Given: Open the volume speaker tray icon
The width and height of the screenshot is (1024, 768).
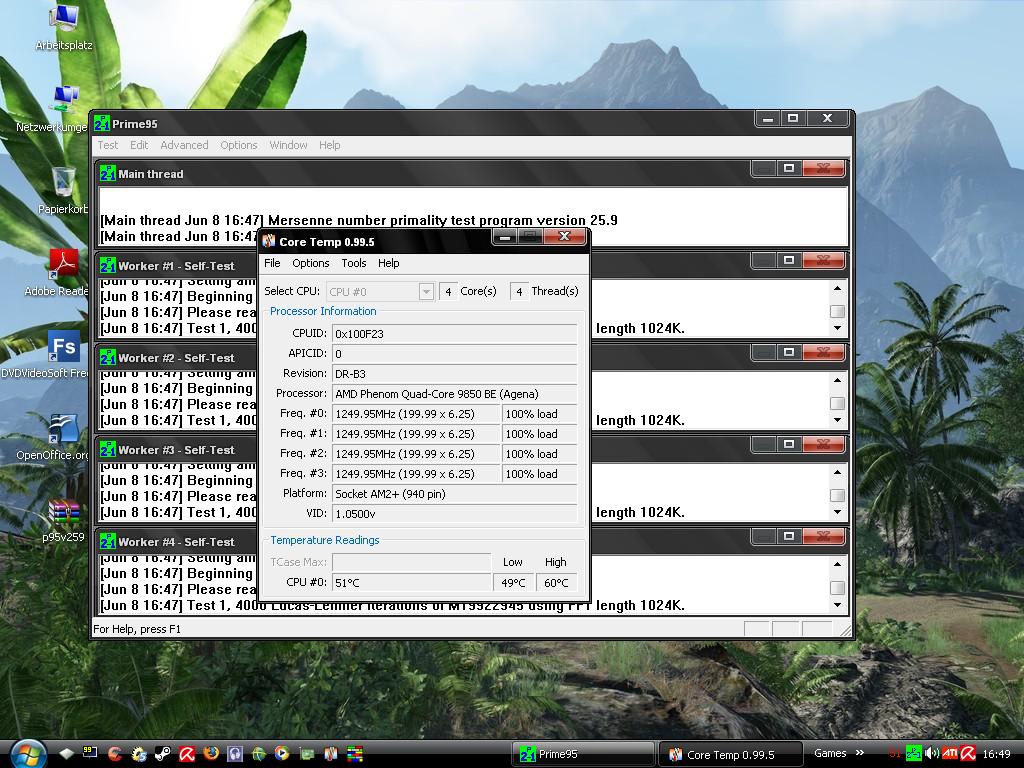Looking at the screenshot, I should pyautogui.click(x=932, y=753).
